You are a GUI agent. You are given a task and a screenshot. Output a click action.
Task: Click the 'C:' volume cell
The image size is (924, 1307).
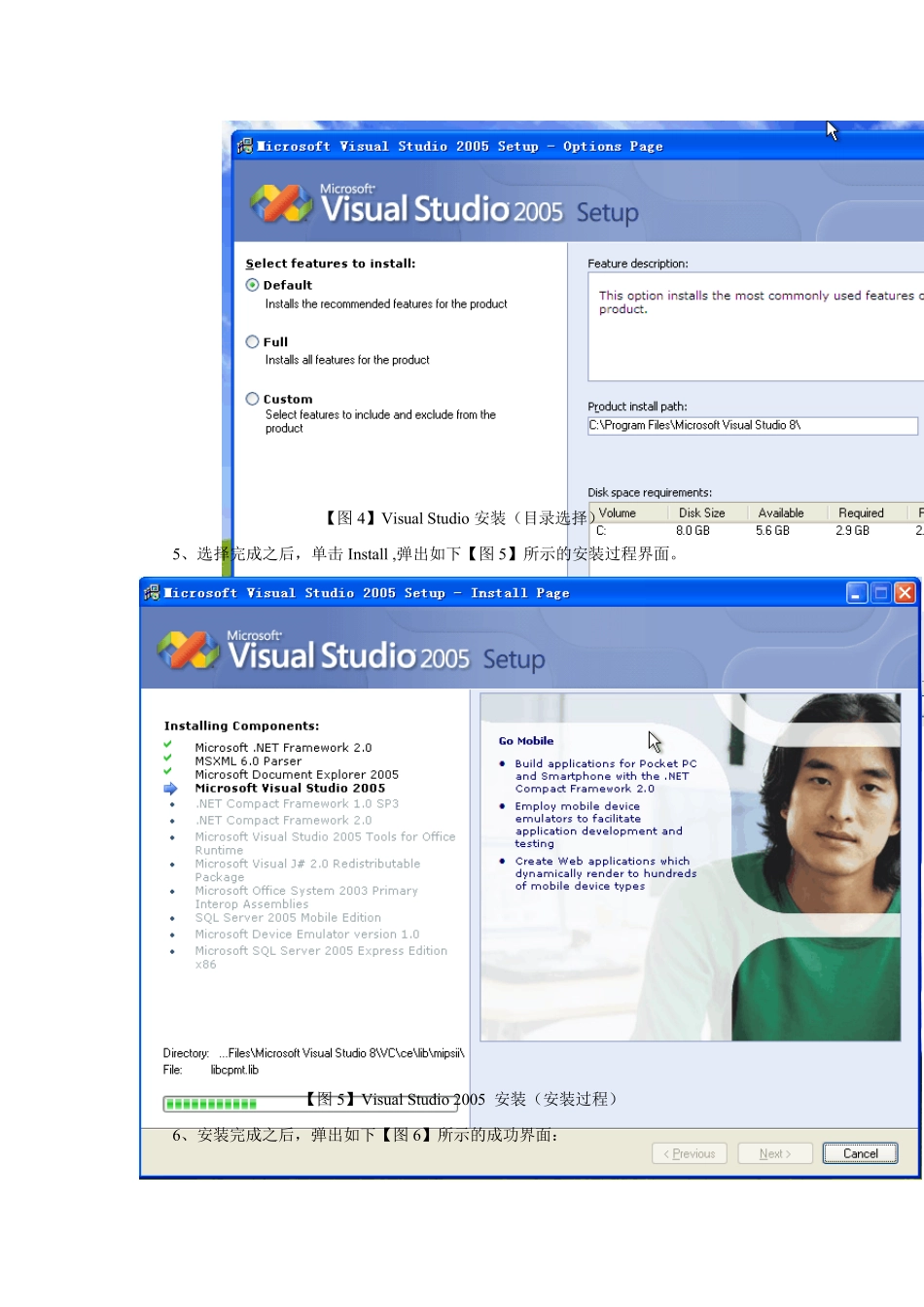point(601,531)
